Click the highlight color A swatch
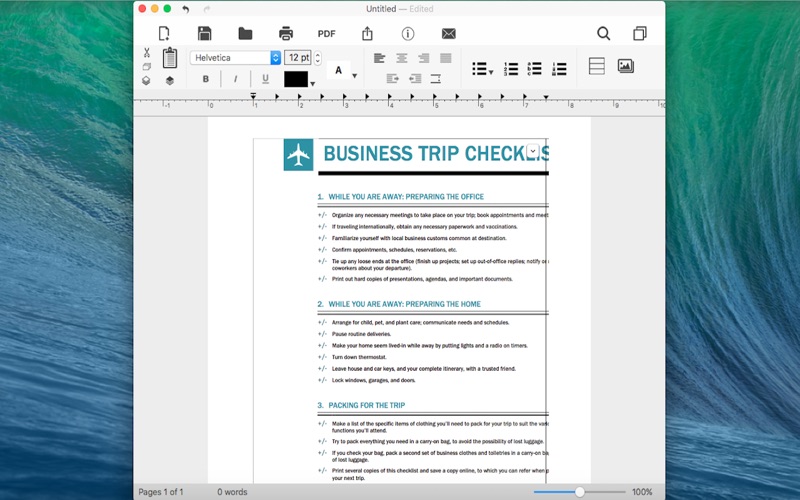Image resolution: width=800 pixels, height=500 pixels. pyautogui.click(x=338, y=70)
